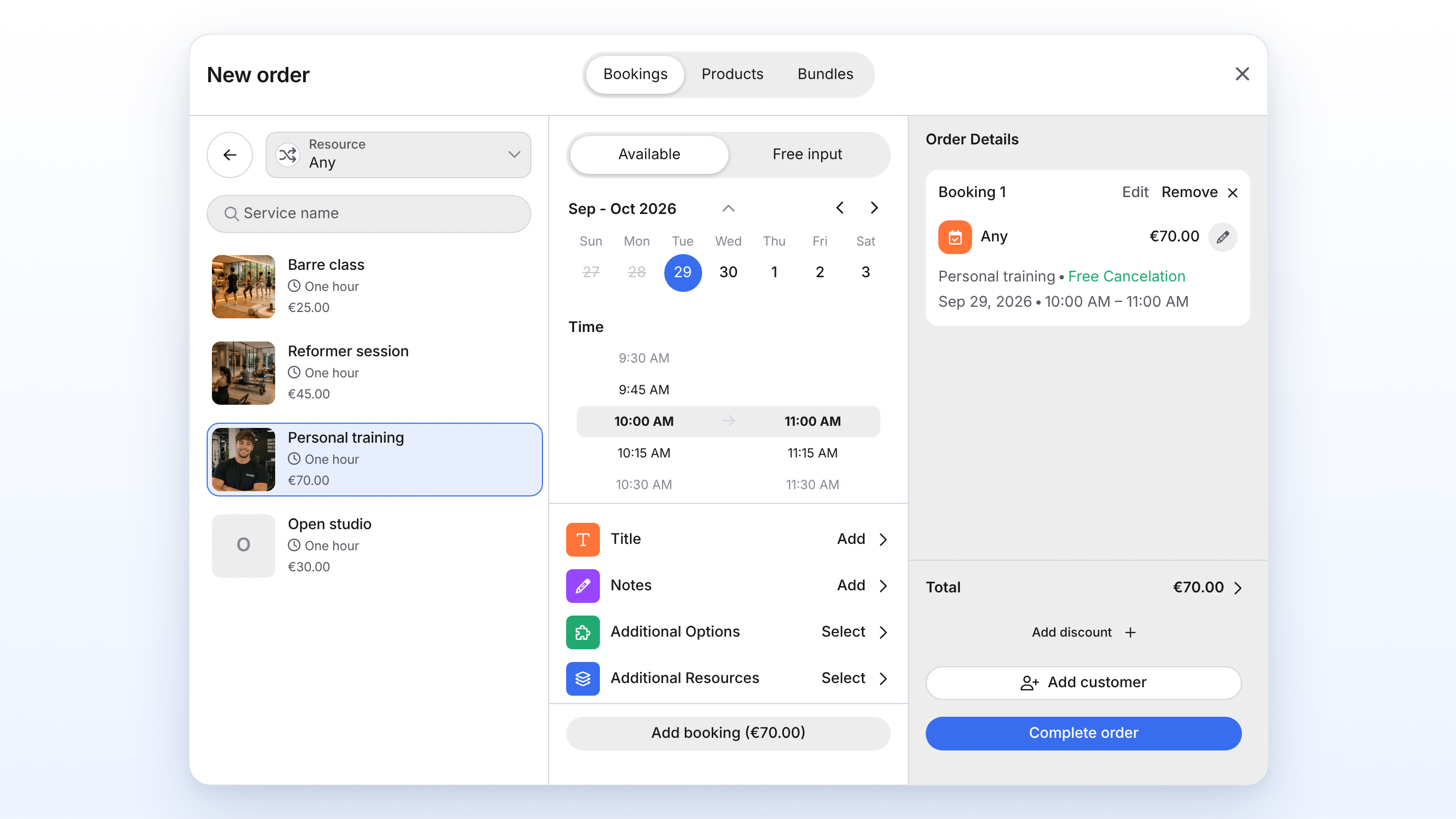Image resolution: width=1456 pixels, height=819 pixels.
Task: Click the purple Notes pencil icon
Action: tap(583, 586)
